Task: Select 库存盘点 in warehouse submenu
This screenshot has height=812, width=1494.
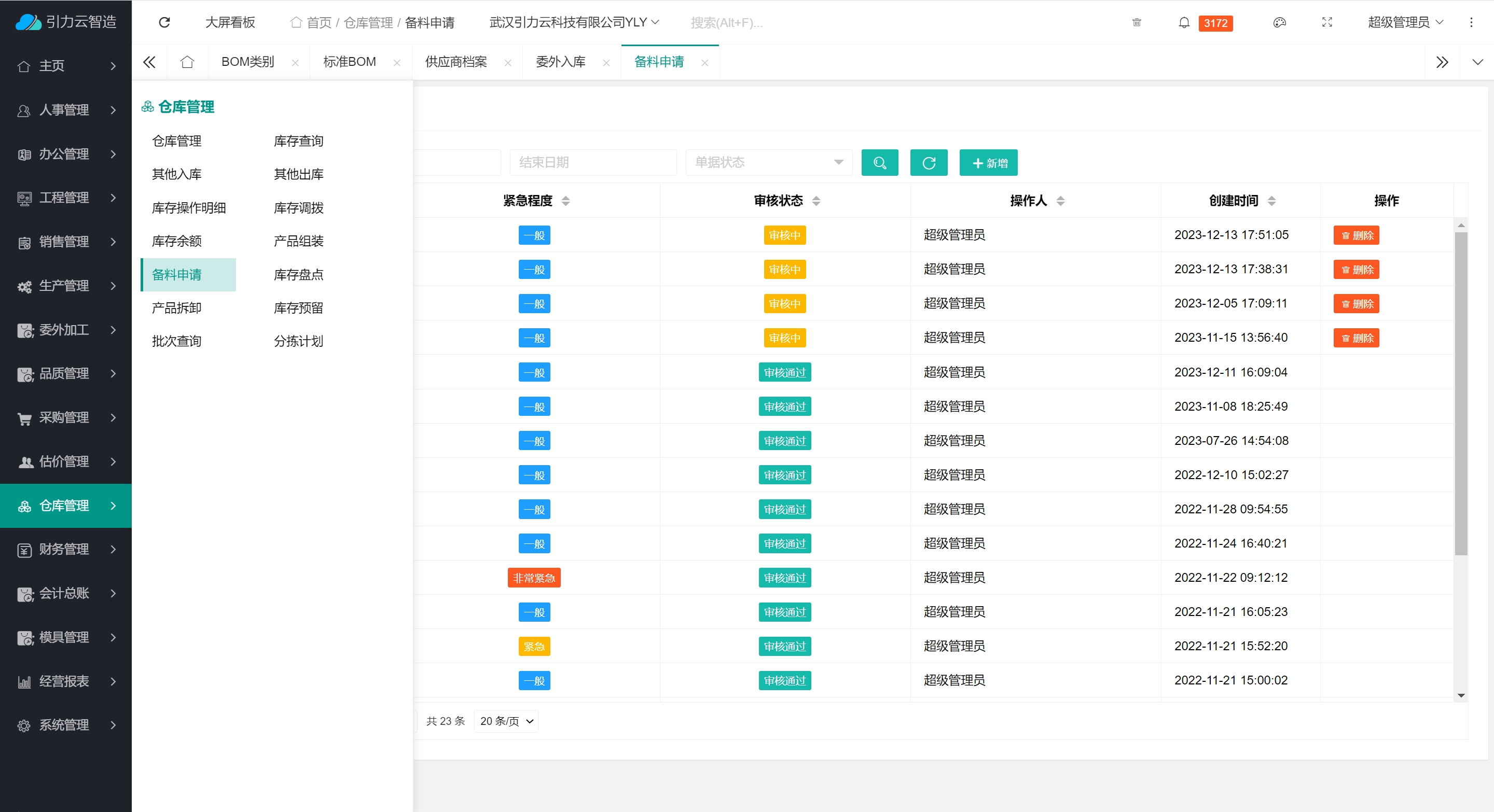Action: click(x=298, y=275)
